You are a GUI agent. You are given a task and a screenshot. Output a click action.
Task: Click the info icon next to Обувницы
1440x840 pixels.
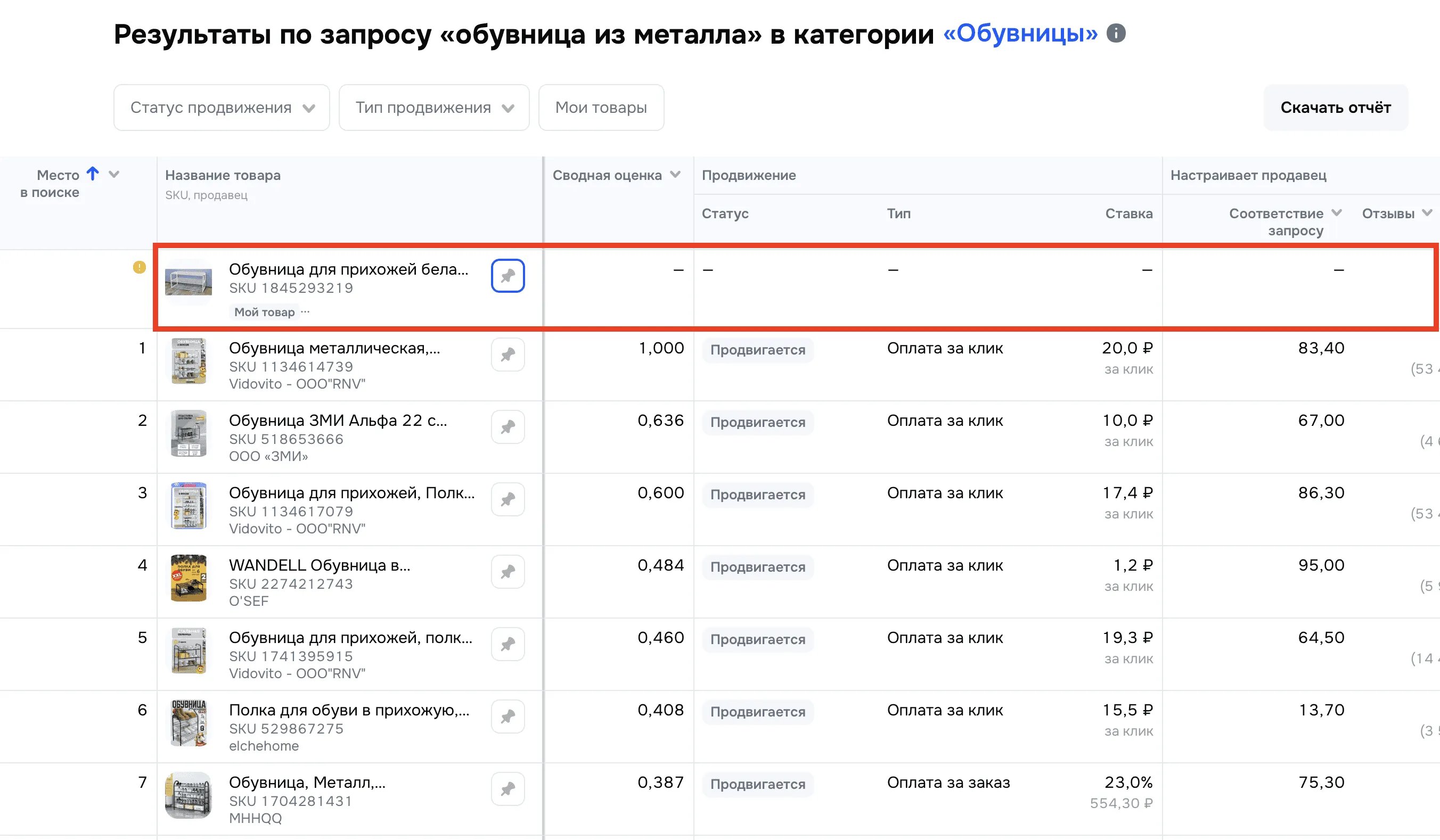click(x=1116, y=33)
